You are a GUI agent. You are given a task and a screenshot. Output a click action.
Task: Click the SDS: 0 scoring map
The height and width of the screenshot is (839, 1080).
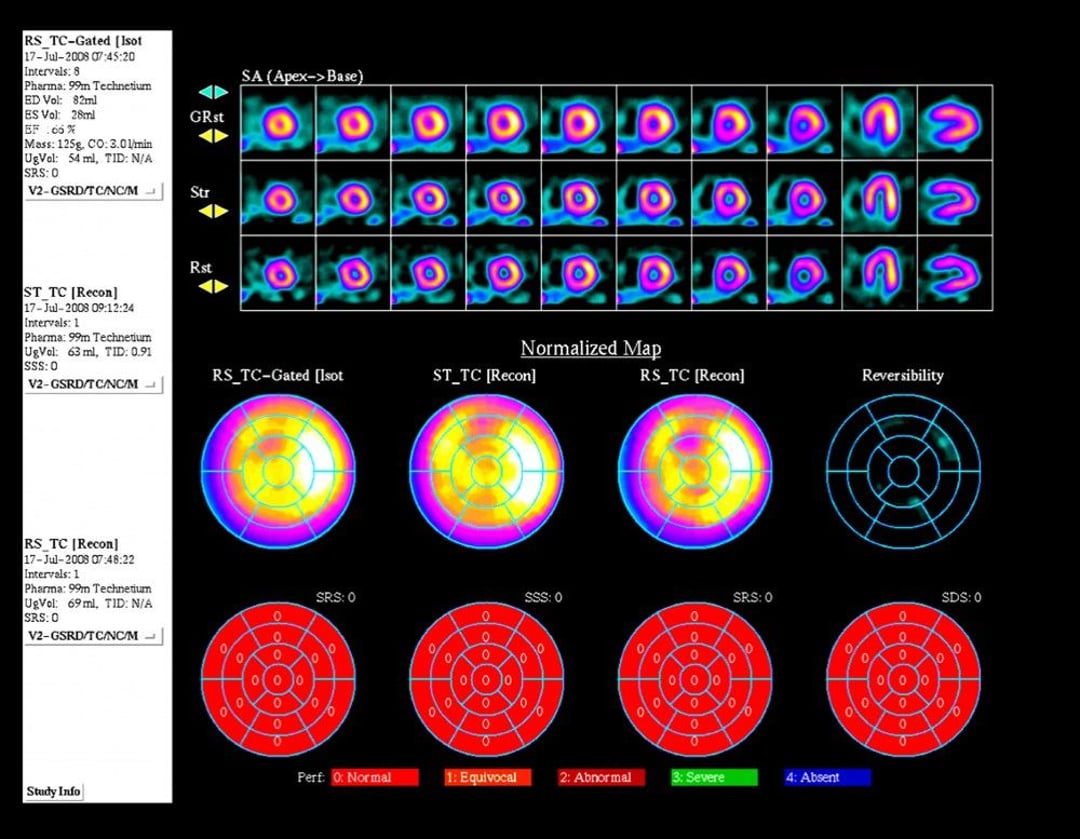tap(902, 678)
